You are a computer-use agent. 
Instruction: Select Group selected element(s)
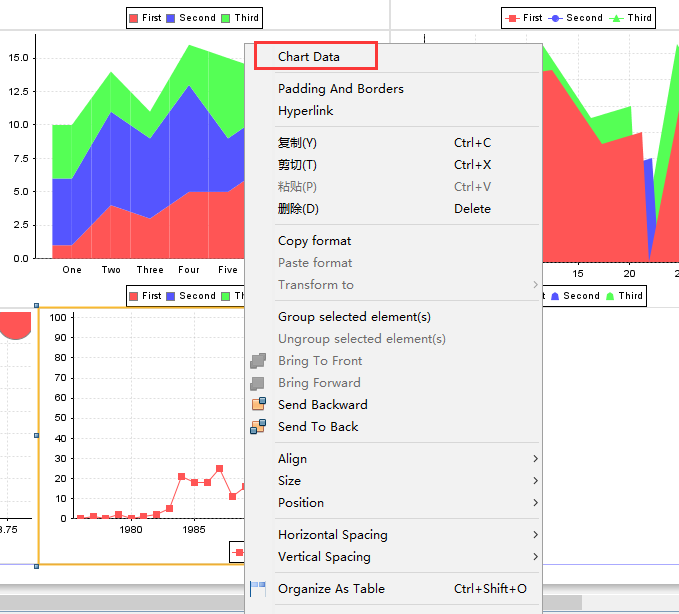354,317
